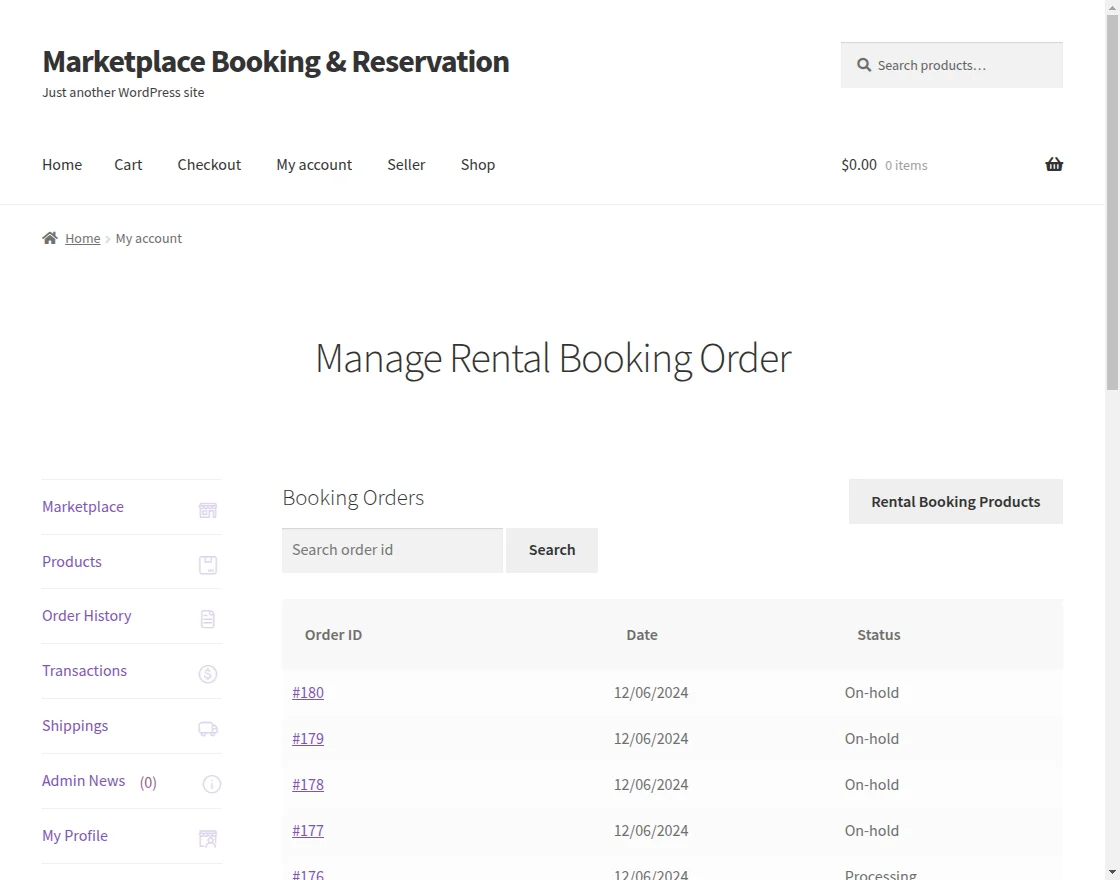This screenshot has width=1120, height=880.
Task: Open order #180 link
Action: pos(308,692)
